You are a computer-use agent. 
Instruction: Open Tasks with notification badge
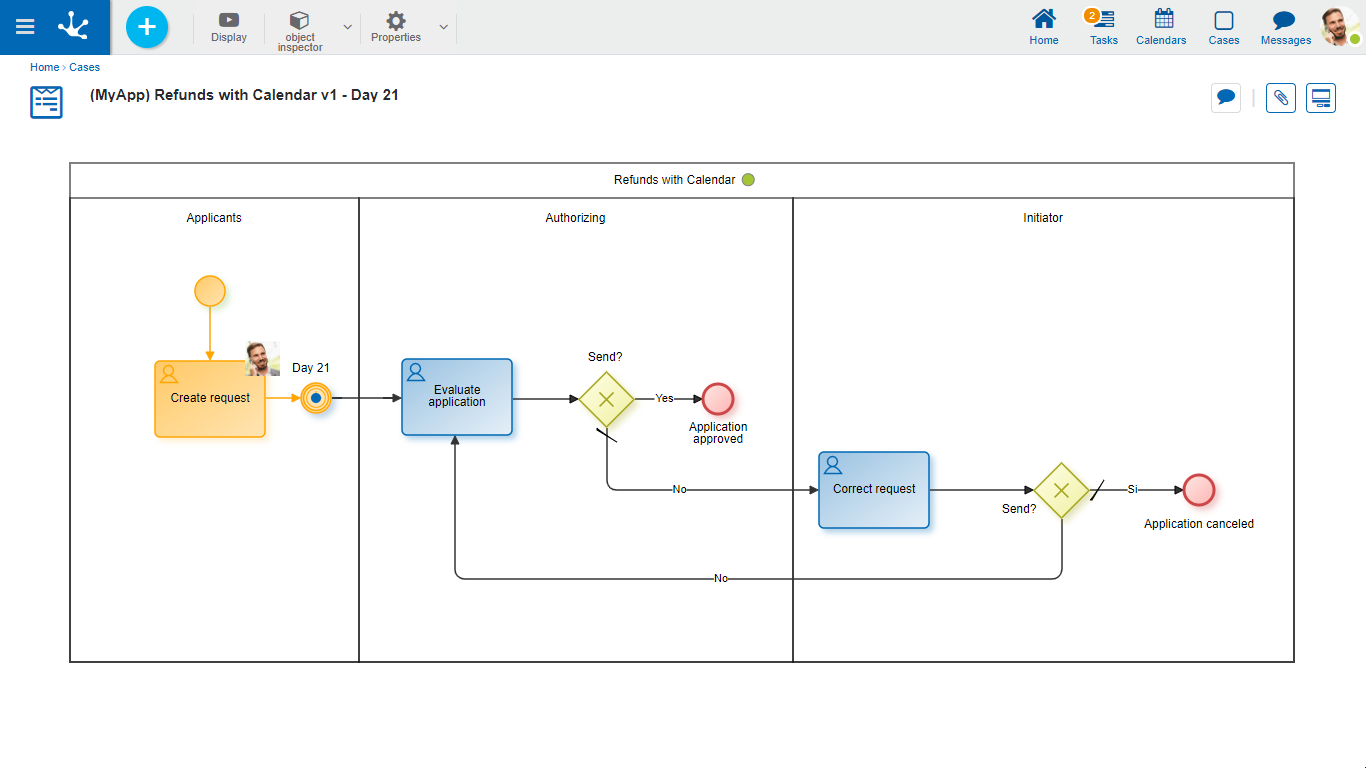click(x=1104, y=27)
